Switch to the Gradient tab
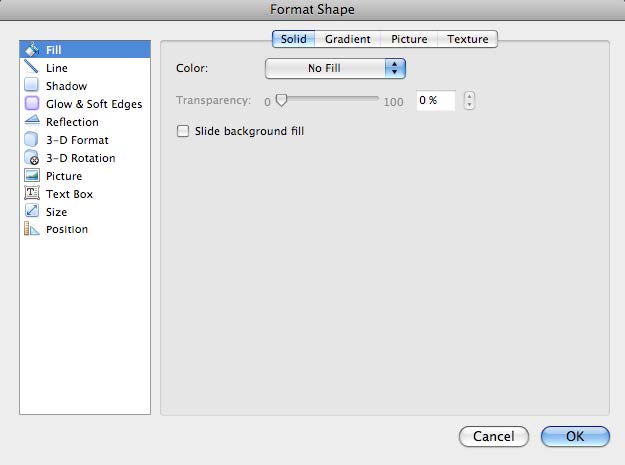The height and width of the screenshot is (465, 625). (x=347, y=39)
